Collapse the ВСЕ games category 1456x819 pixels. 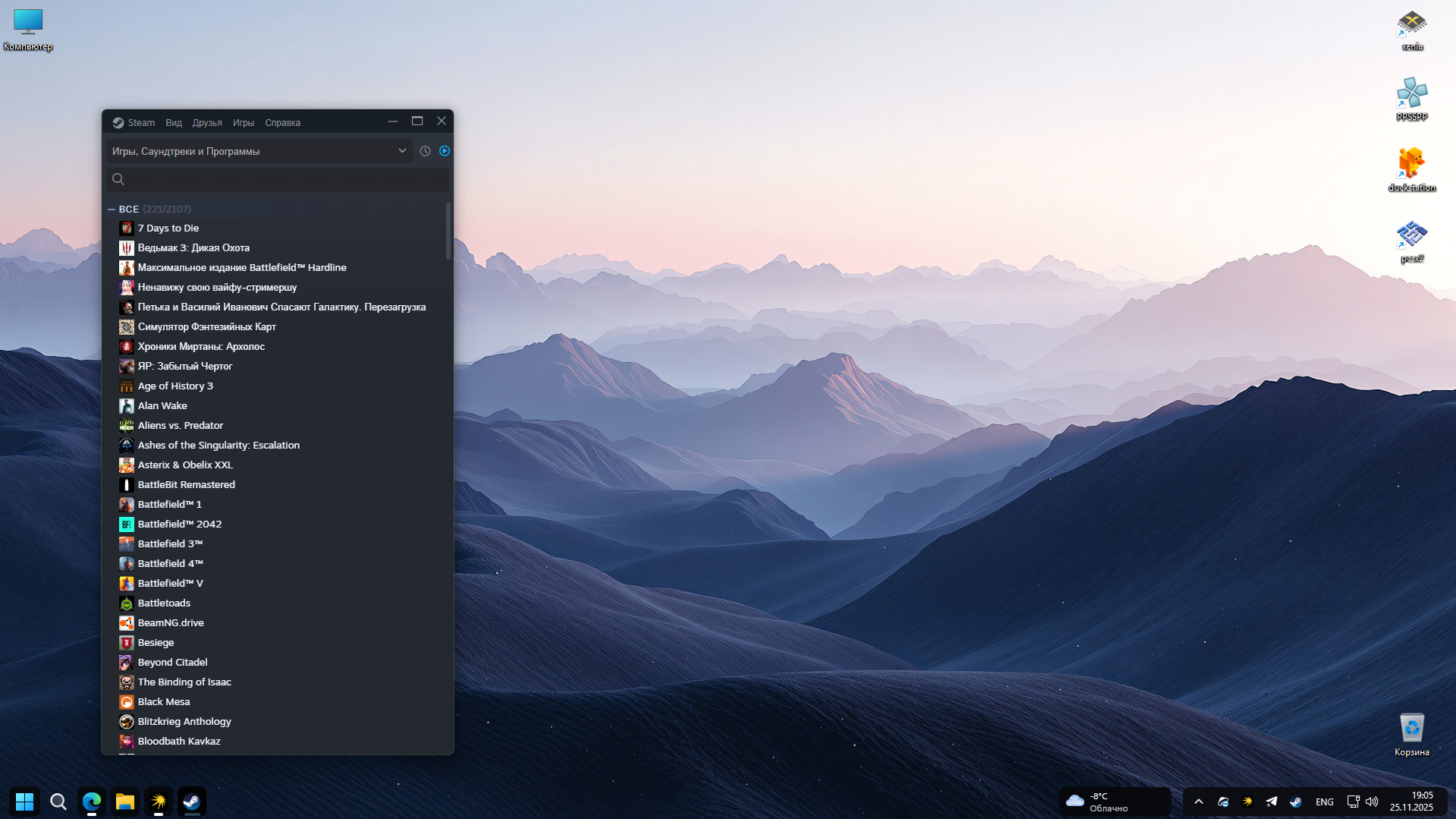pos(112,209)
